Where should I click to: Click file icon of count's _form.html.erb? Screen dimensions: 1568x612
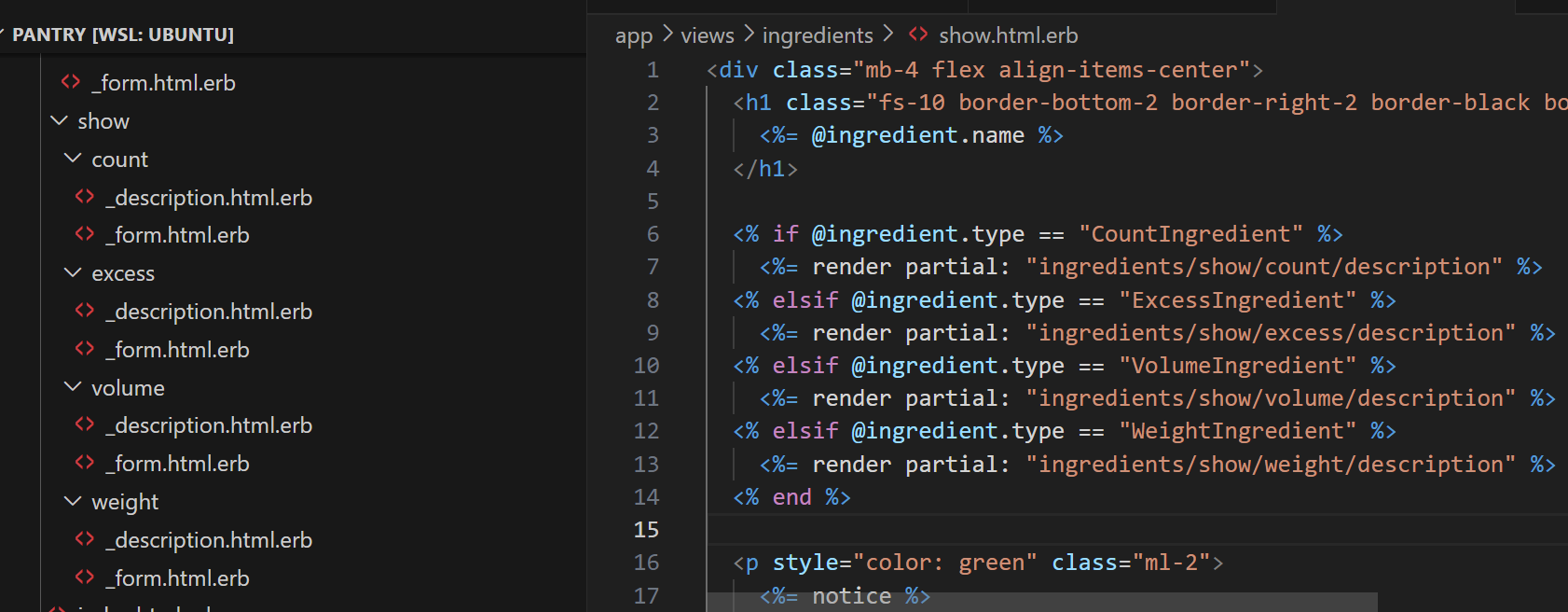(85, 234)
